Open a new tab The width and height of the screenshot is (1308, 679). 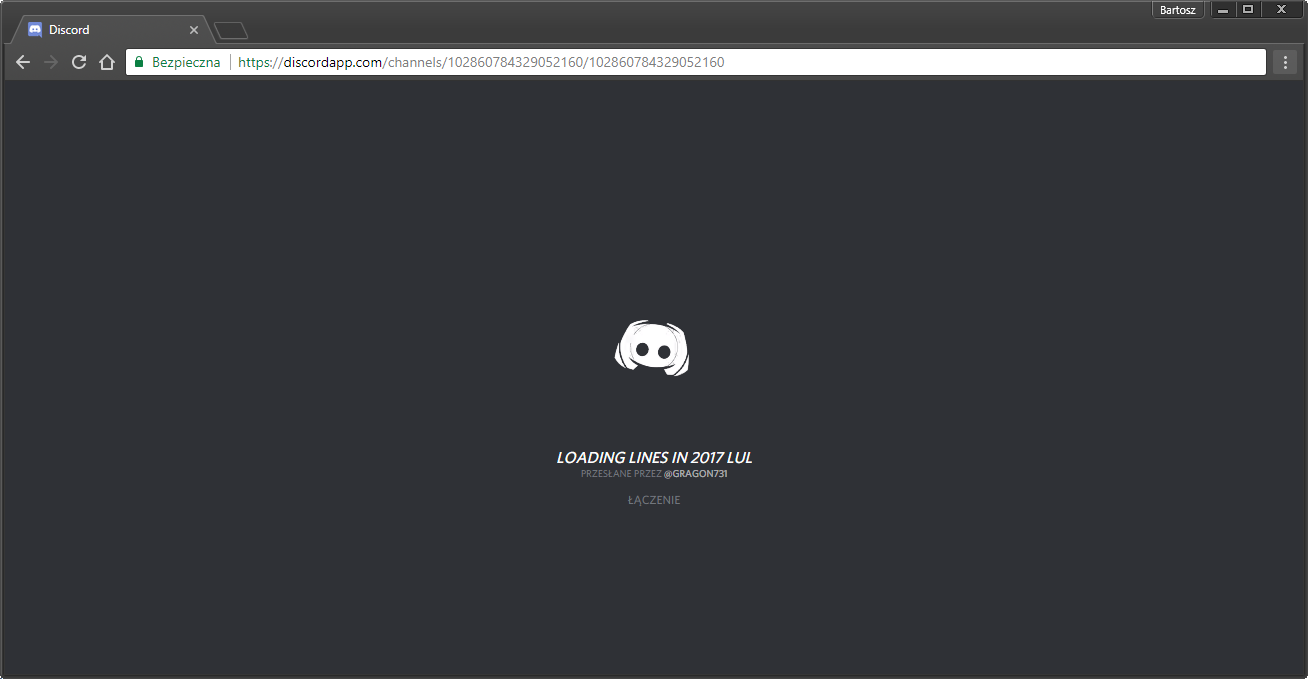[231, 31]
